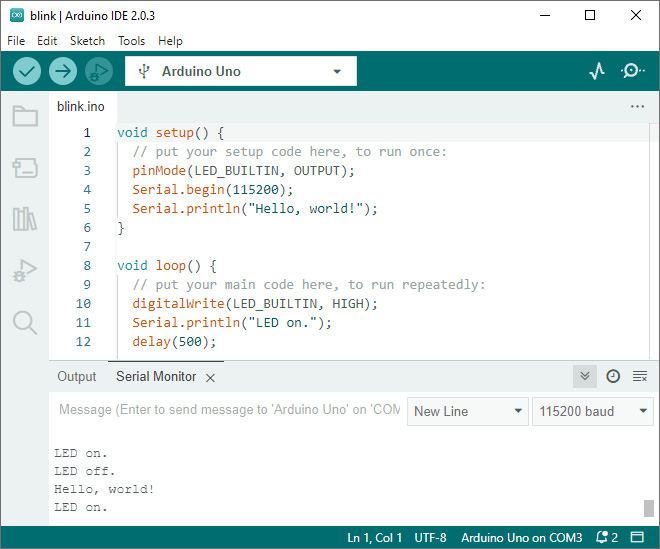The width and height of the screenshot is (660, 549).
Task: Click the Verify checkmark button
Action: click(27, 71)
